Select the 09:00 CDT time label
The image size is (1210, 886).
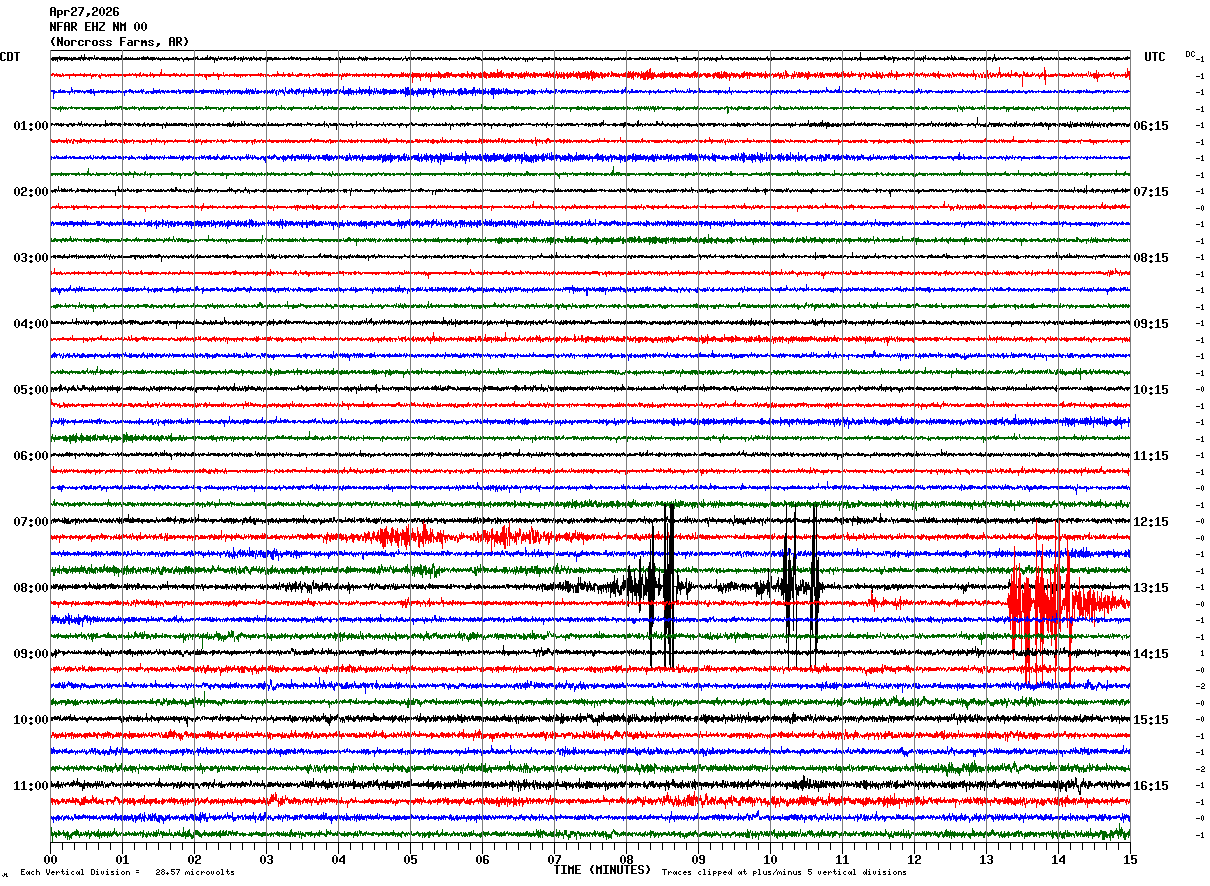click(x=31, y=654)
